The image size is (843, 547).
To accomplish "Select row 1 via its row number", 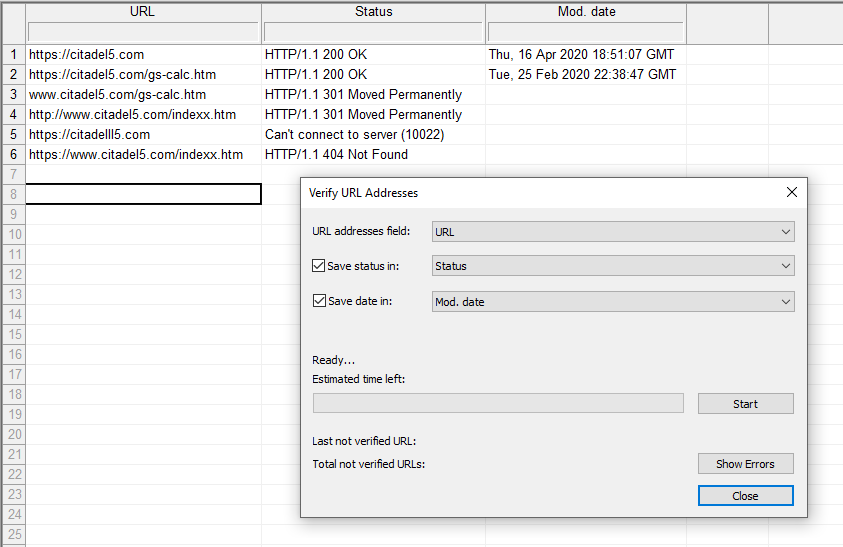I will click(13, 54).
